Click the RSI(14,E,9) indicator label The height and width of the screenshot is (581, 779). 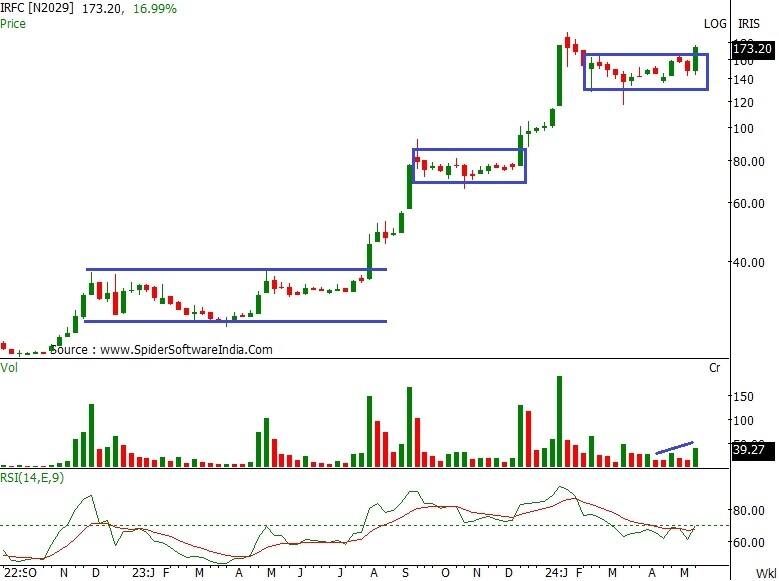(x=32, y=478)
